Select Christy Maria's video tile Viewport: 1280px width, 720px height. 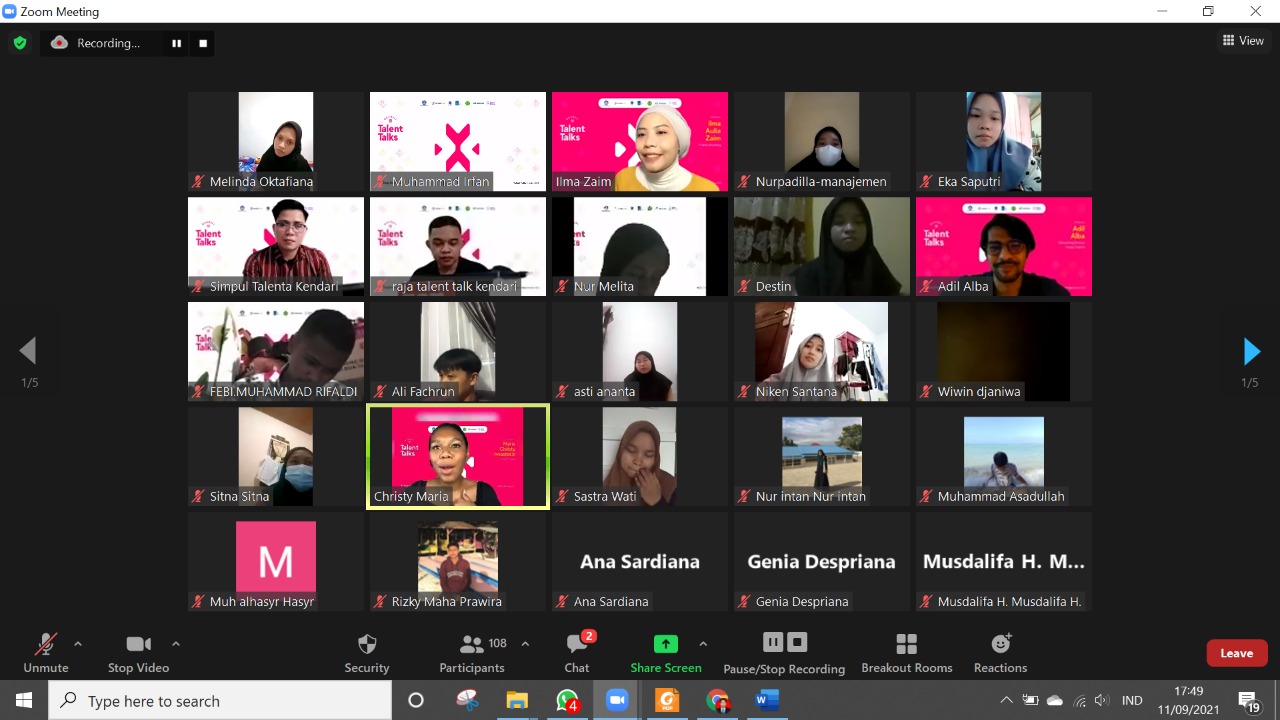pos(458,456)
